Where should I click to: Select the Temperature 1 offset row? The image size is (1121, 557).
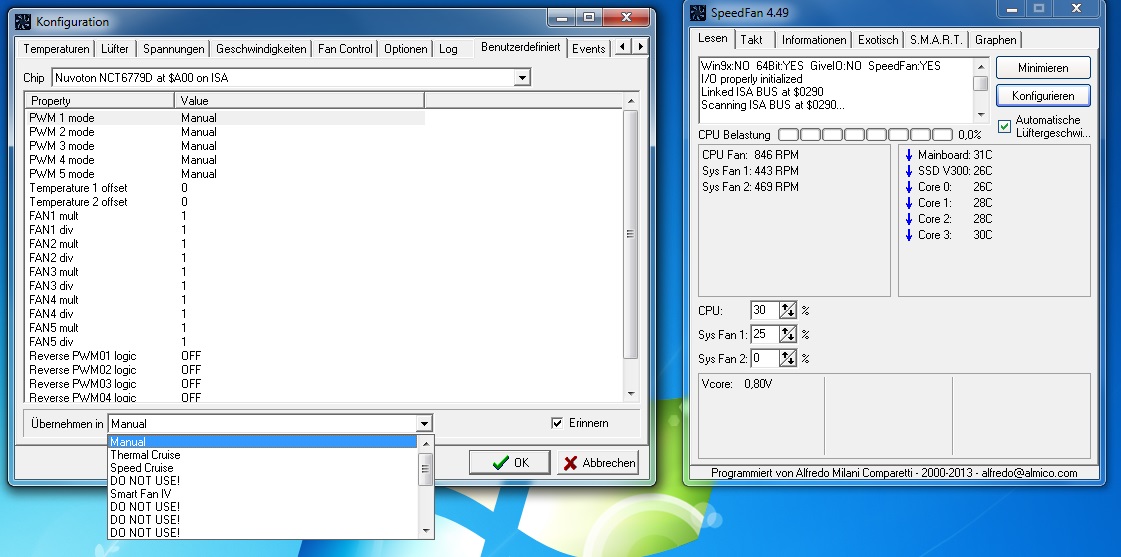(224, 188)
